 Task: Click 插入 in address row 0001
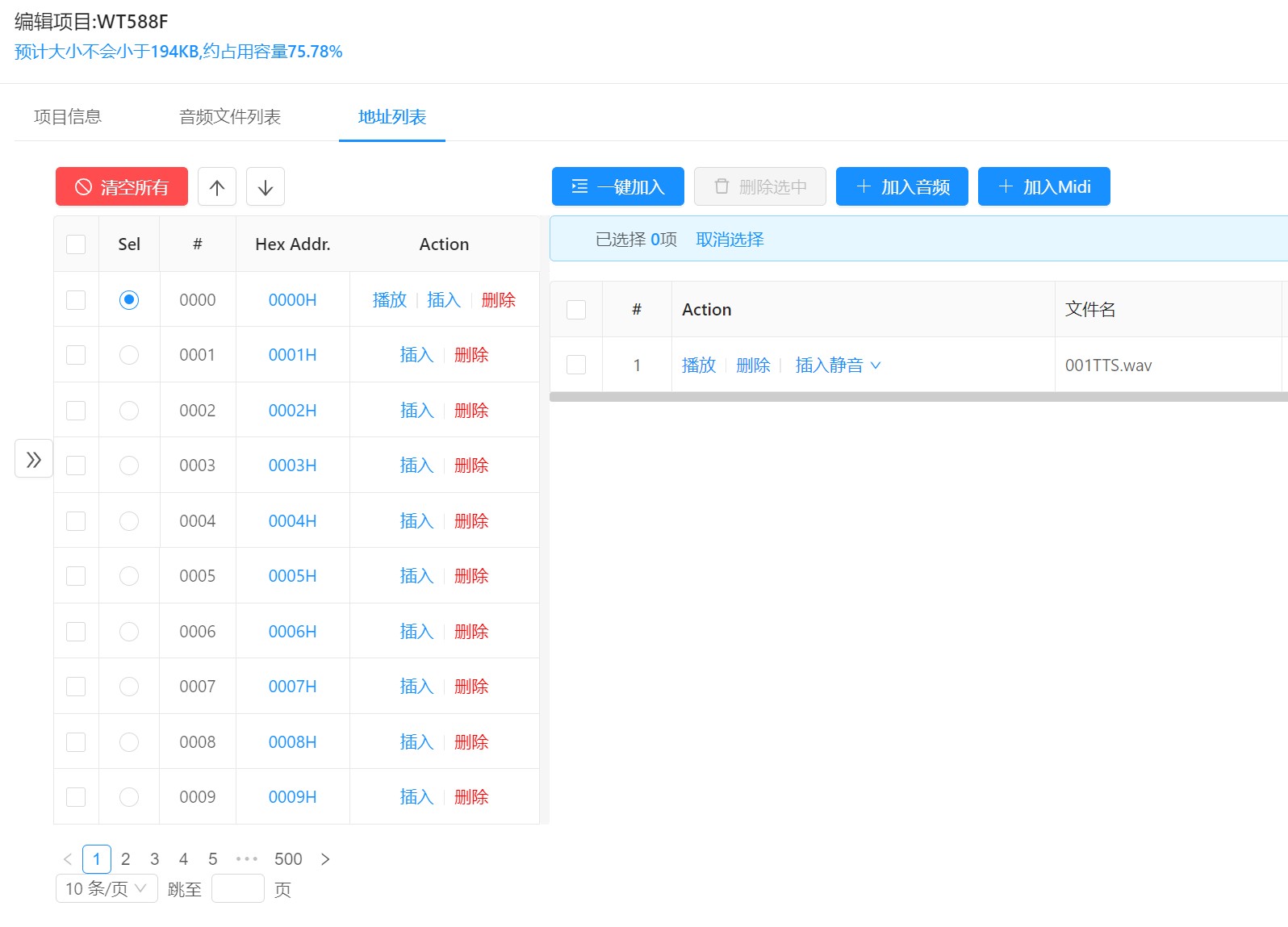[416, 355]
